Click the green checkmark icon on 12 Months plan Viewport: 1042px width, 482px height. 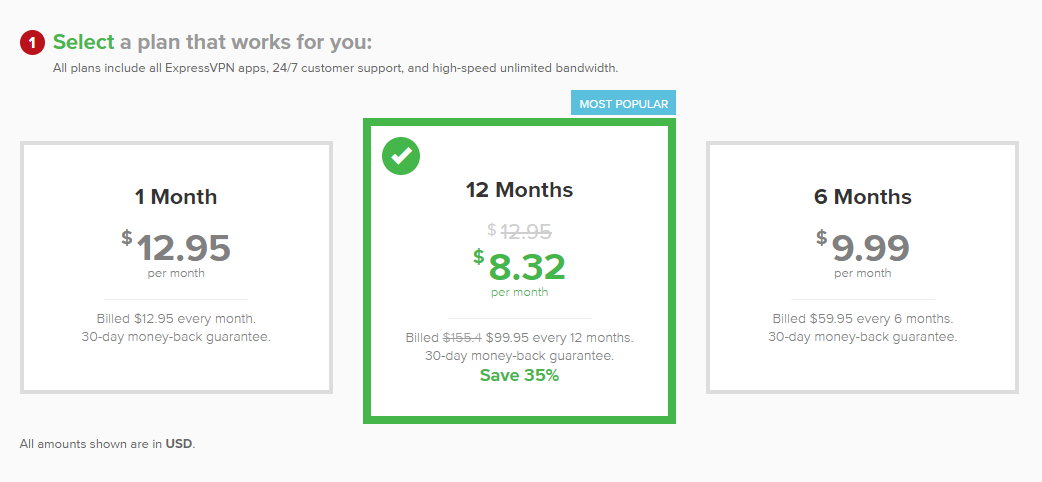click(401, 156)
